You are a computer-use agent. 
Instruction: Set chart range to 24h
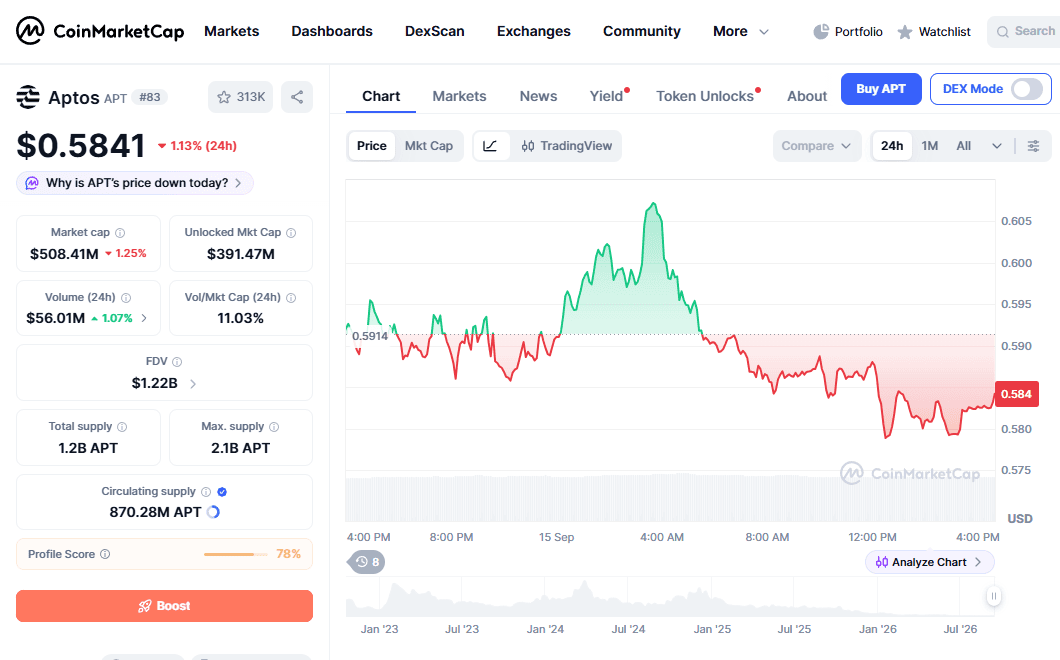(892, 146)
